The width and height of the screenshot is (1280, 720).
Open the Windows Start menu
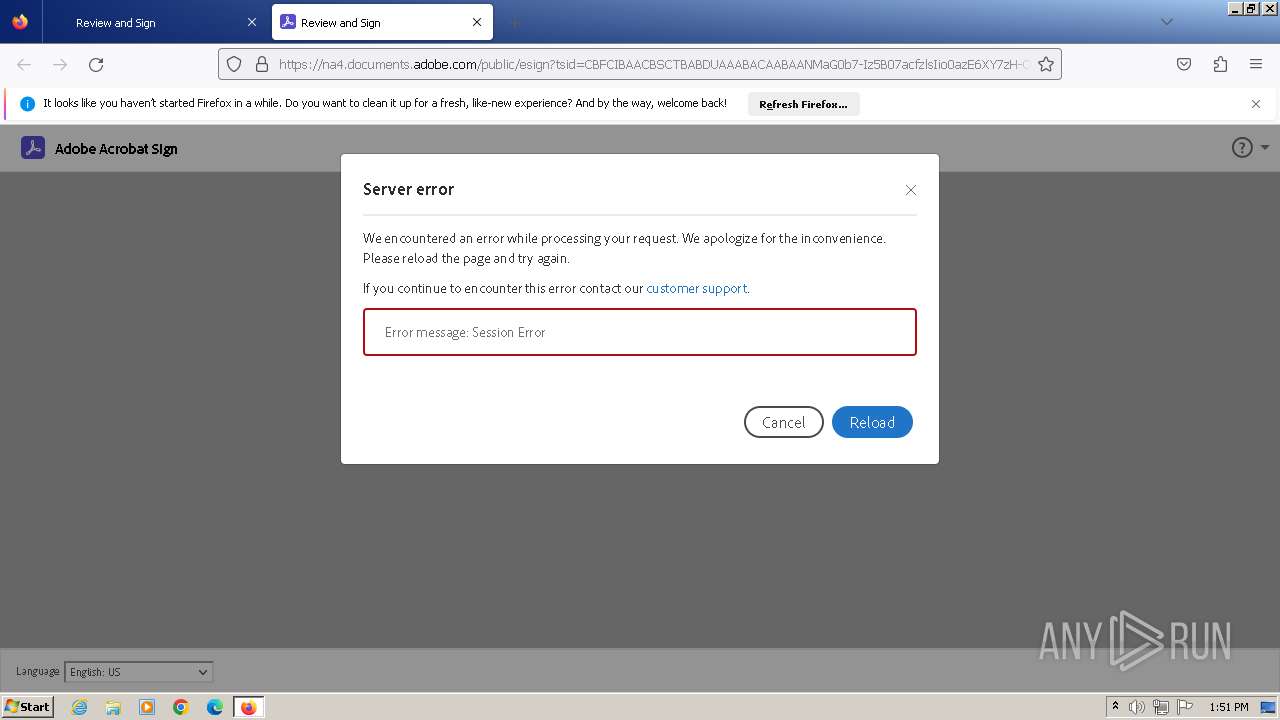tap(27, 707)
